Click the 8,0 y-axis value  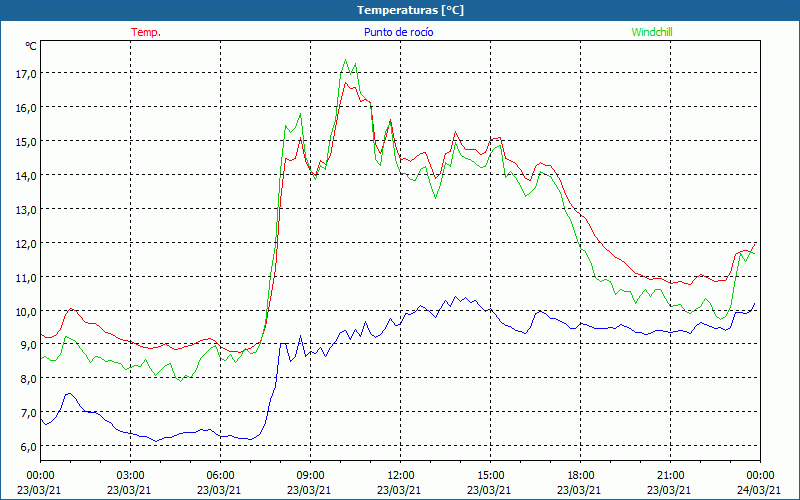[28, 379]
